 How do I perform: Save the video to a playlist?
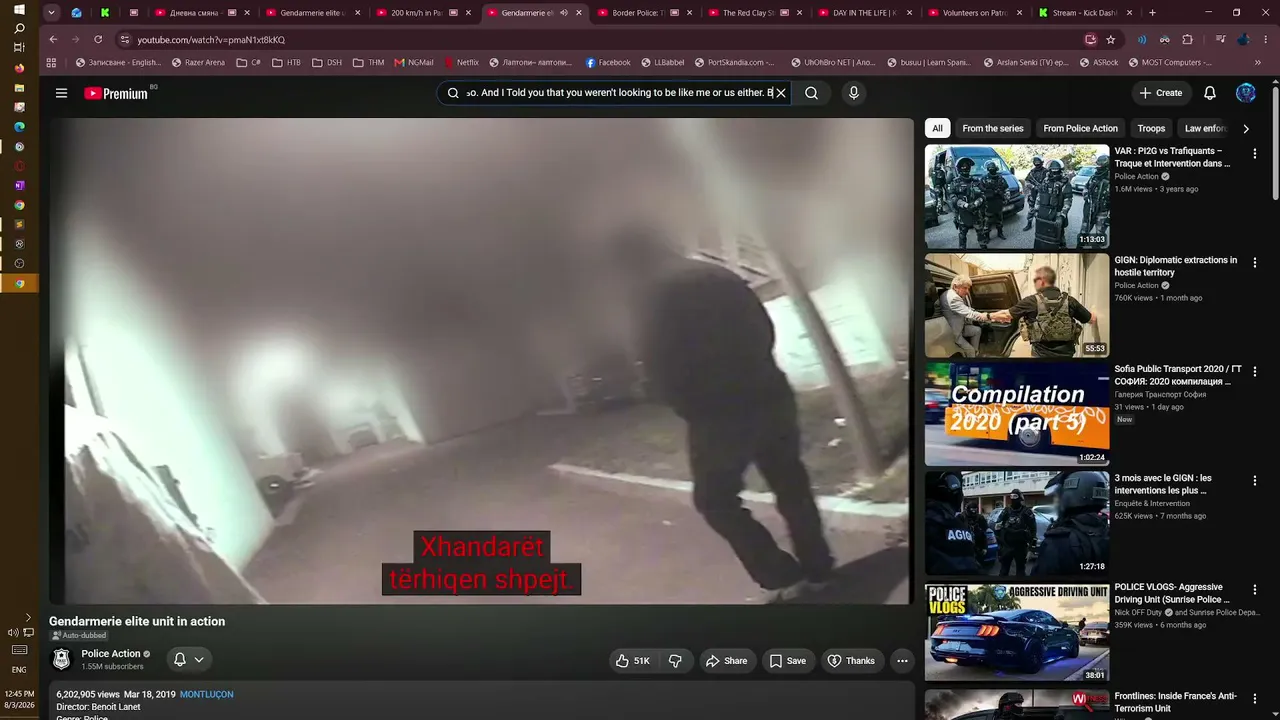787,661
